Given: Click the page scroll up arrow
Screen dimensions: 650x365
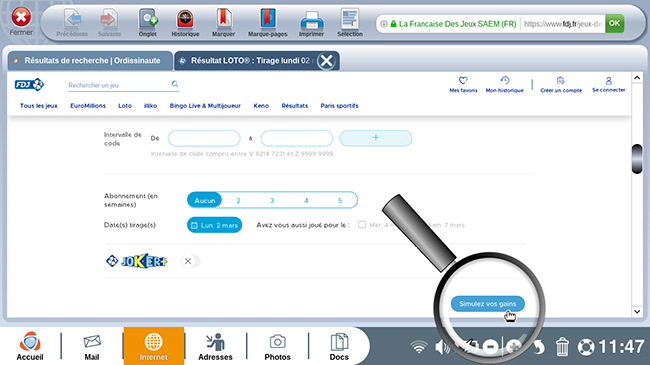Looking at the screenshot, I should coord(637,78).
